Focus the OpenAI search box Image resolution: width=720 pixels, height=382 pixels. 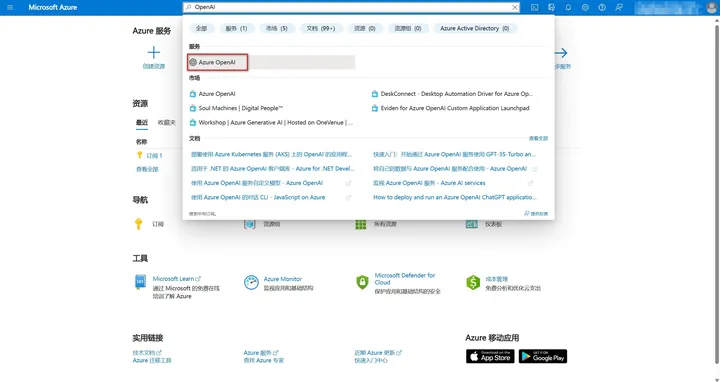(351, 7)
